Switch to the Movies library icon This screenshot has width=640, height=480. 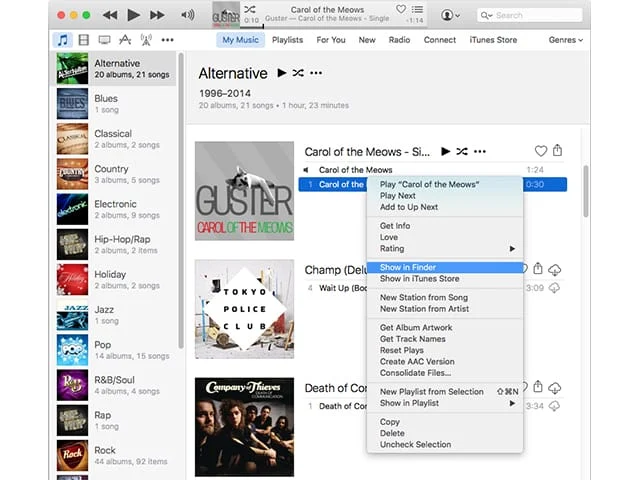tap(84, 40)
